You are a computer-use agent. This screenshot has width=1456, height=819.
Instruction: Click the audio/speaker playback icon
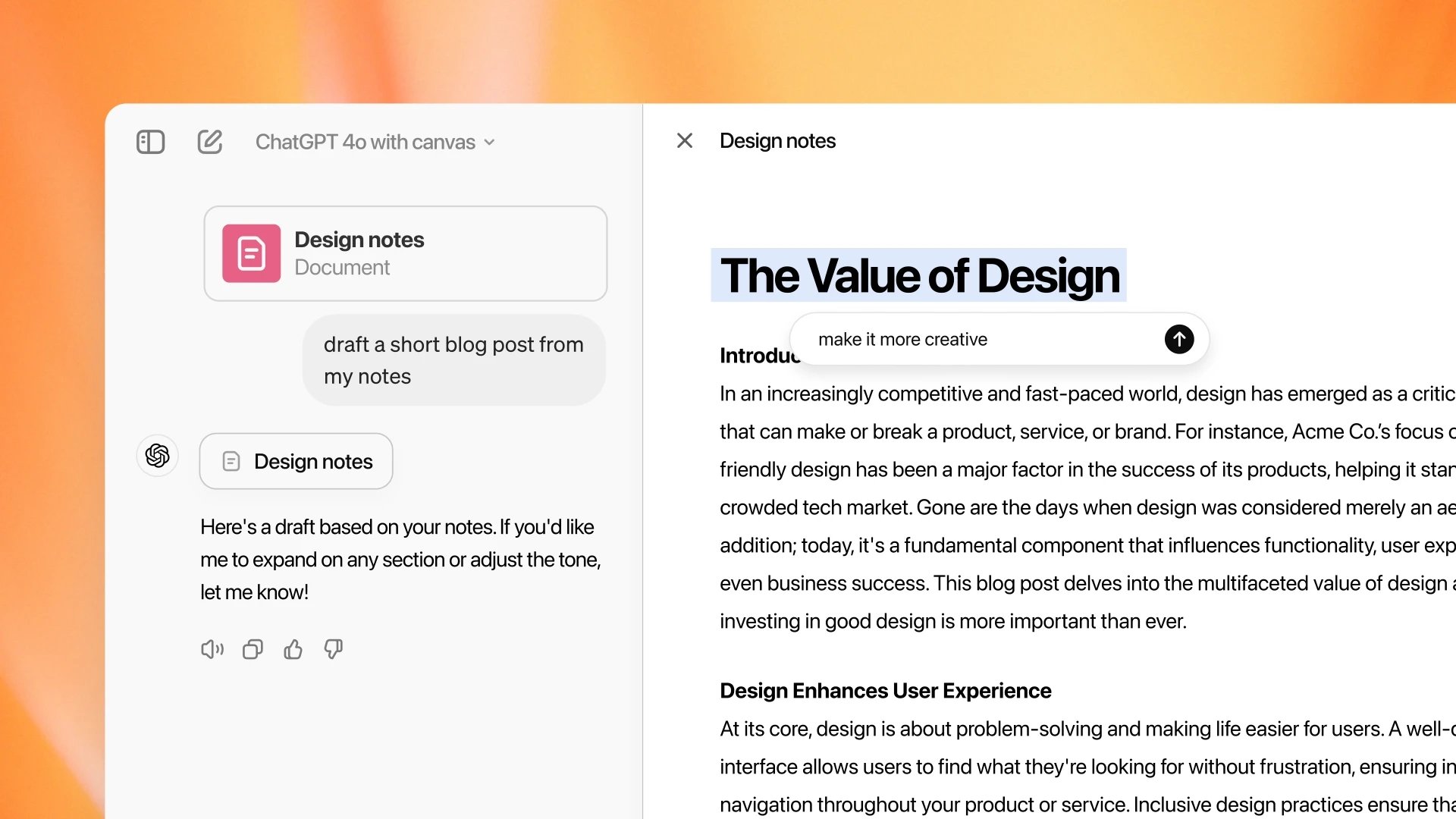point(210,649)
